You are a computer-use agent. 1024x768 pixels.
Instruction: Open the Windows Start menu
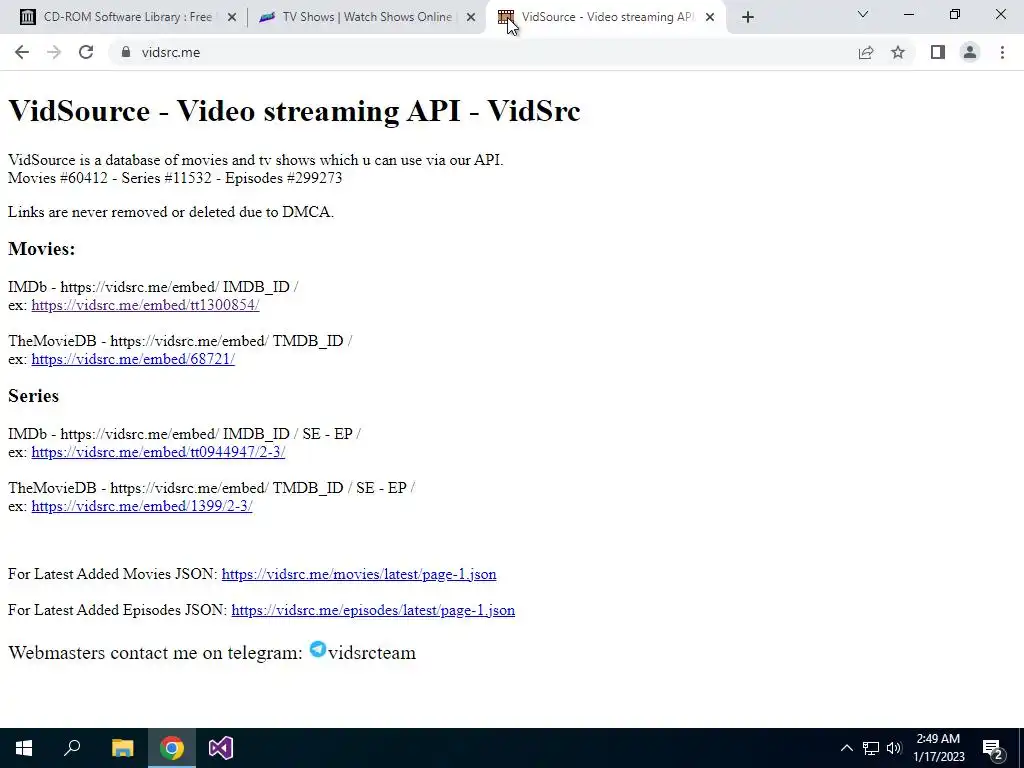point(24,748)
